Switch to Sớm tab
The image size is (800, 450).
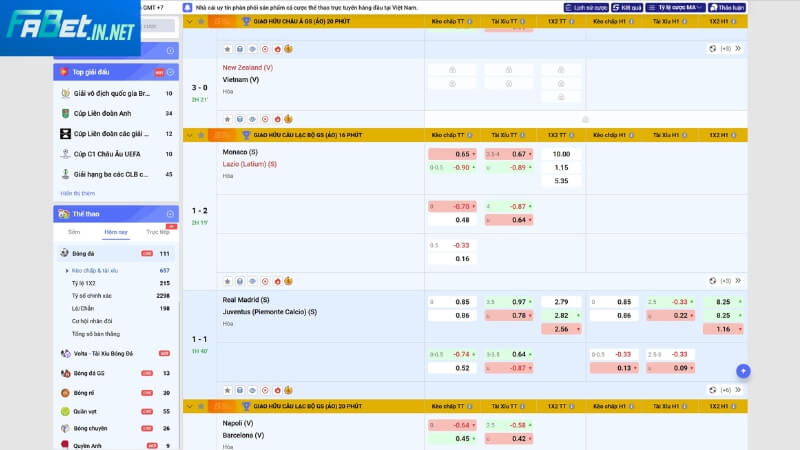[x=74, y=232]
